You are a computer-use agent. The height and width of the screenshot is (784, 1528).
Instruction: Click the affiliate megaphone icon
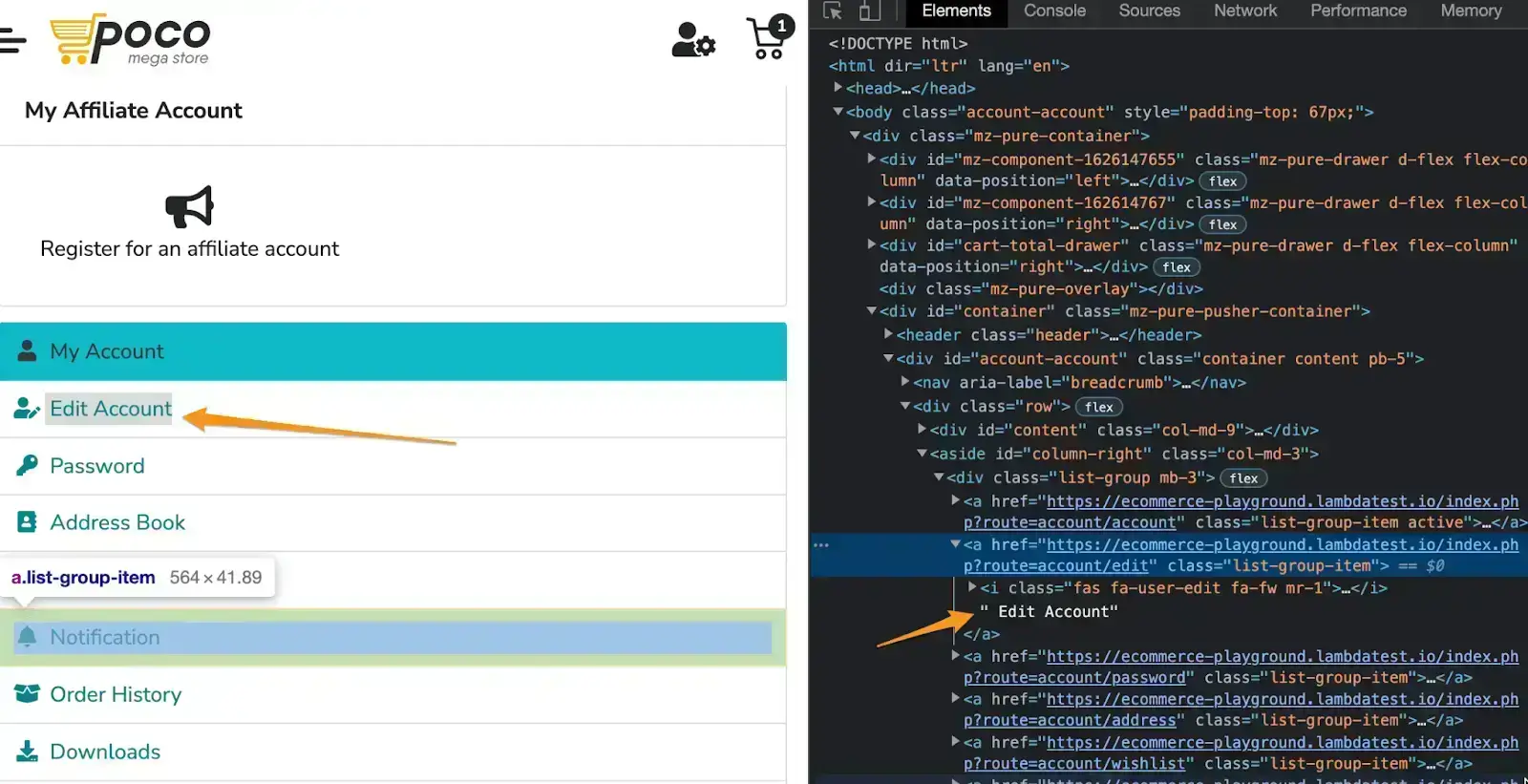(x=189, y=206)
